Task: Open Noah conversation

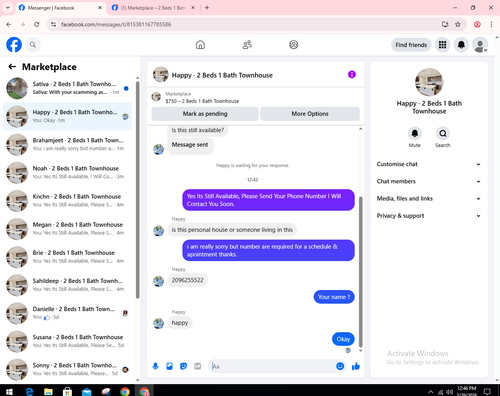Action: click(x=67, y=173)
